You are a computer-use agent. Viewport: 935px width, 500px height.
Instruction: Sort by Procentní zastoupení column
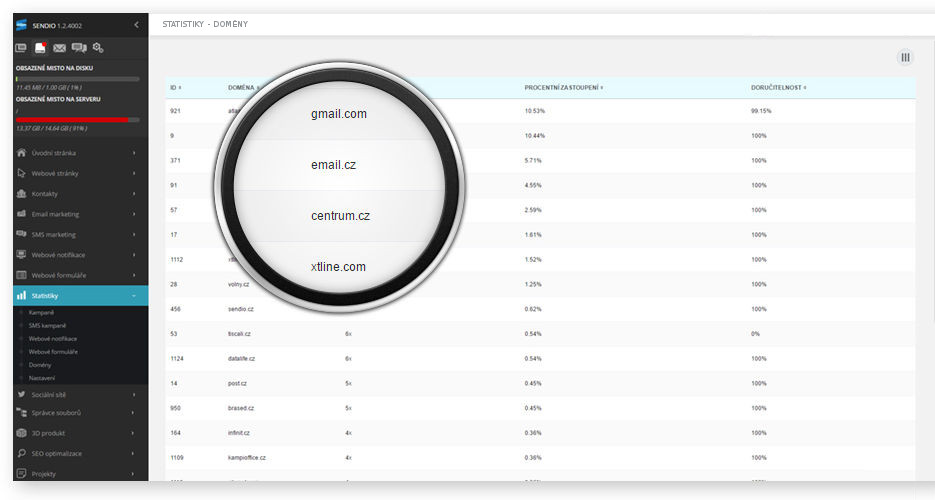(564, 88)
